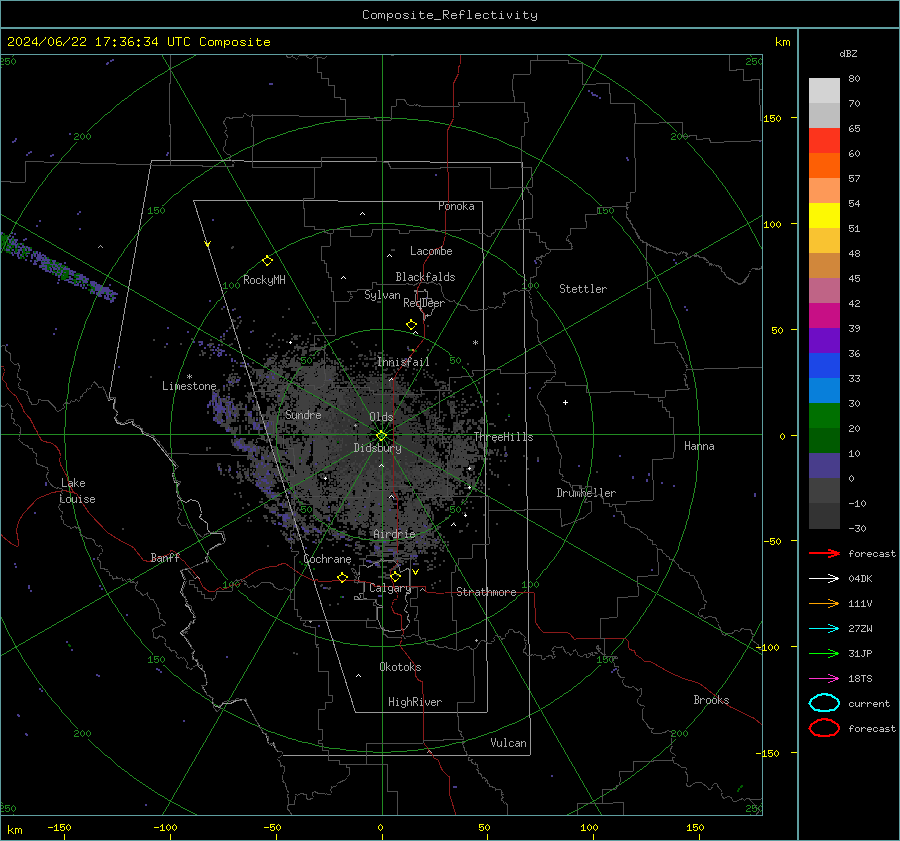Click the orange 111V arrow icon
The image size is (900, 841).
[824, 603]
